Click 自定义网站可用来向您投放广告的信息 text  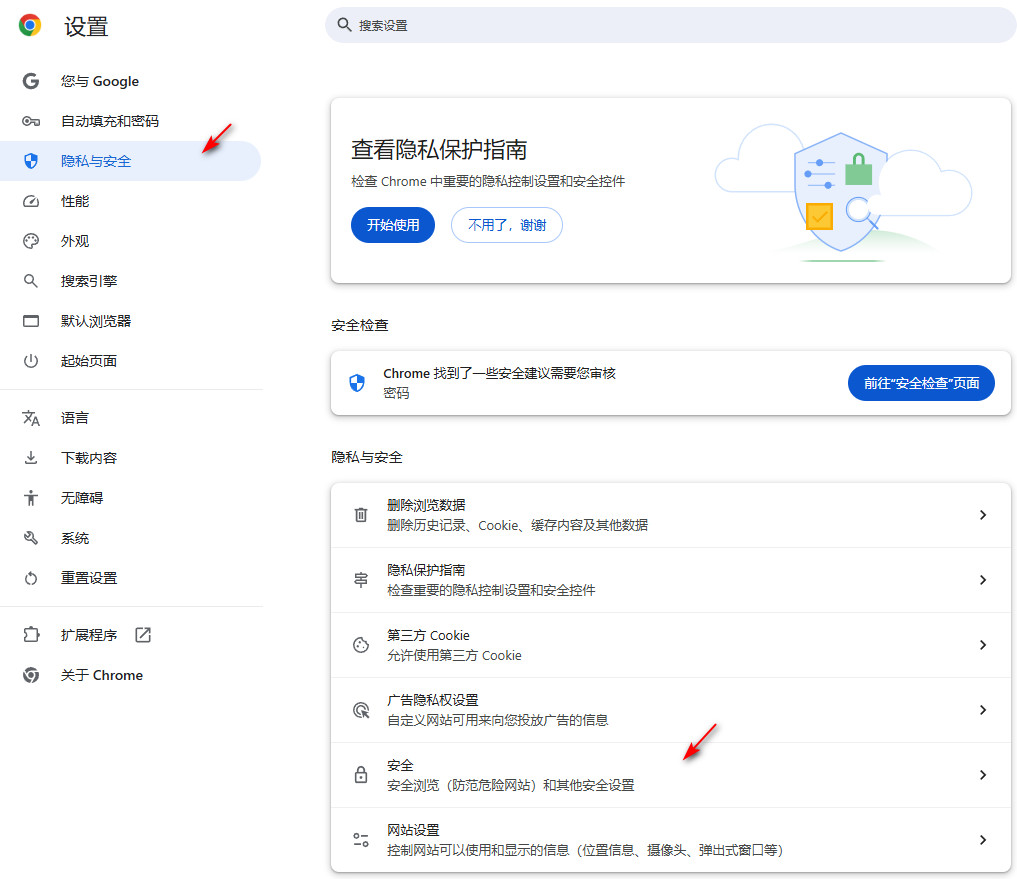click(497, 720)
